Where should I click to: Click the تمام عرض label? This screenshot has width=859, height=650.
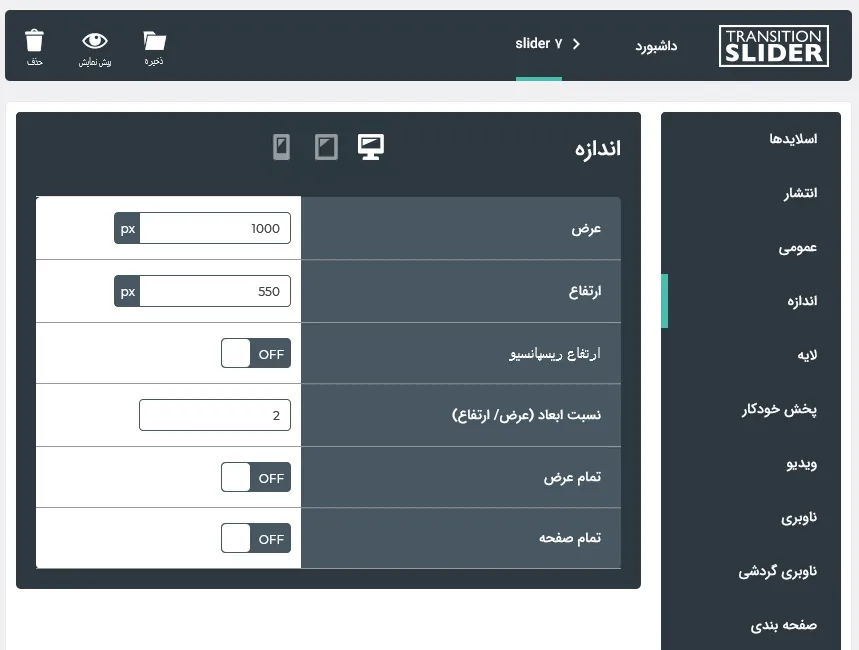pyautogui.click(x=572, y=477)
